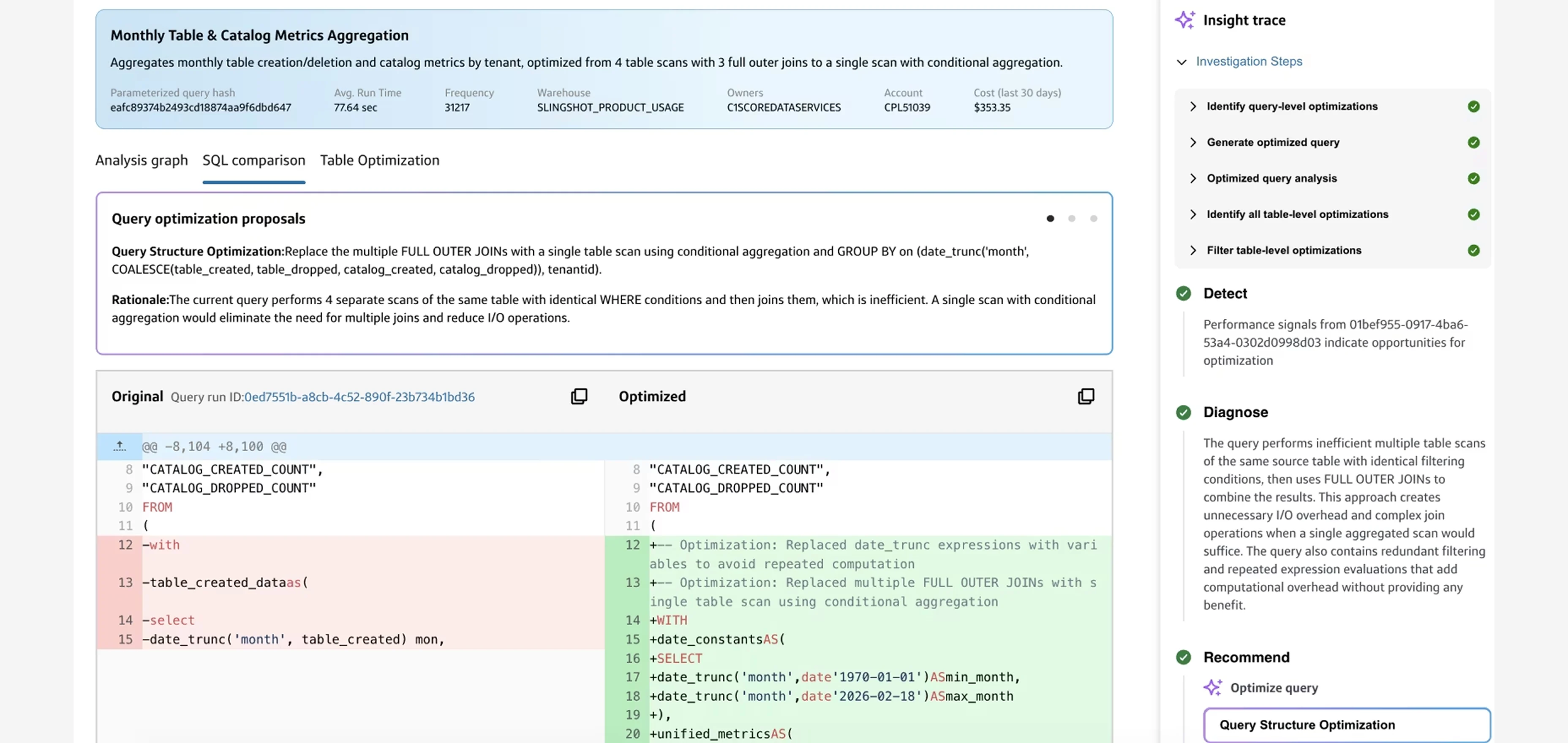Click removed line 13 table_created_data in Original
1568x743 pixels.
pyautogui.click(x=350, y=591)
